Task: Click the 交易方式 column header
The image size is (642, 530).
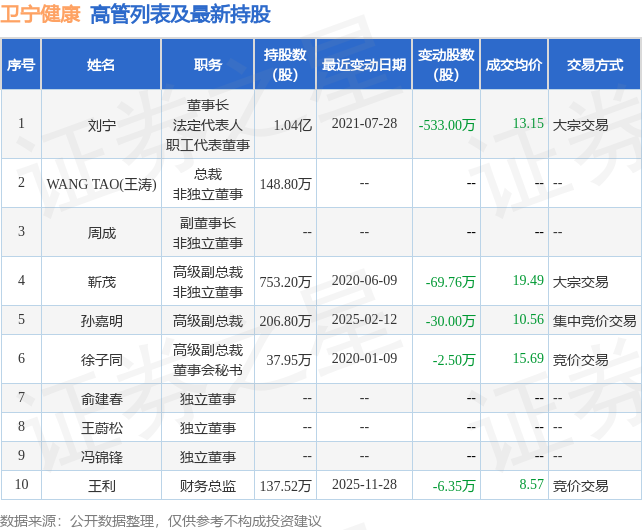Action: pos(595,64)
